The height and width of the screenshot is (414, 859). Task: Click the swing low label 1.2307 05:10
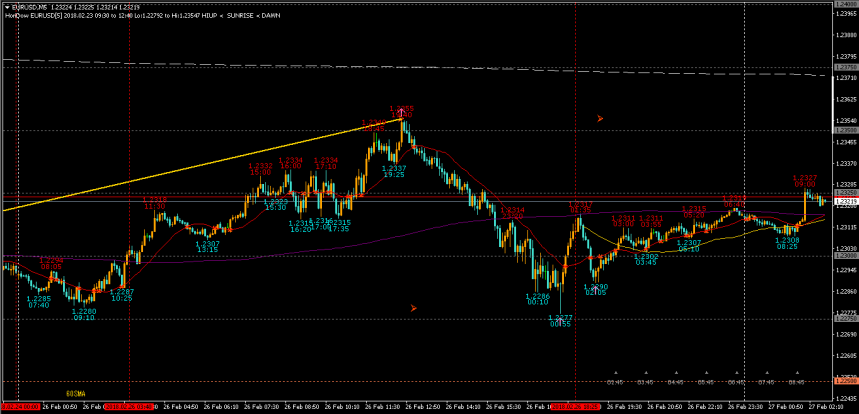pyautogui.click(x=689, y=245)
